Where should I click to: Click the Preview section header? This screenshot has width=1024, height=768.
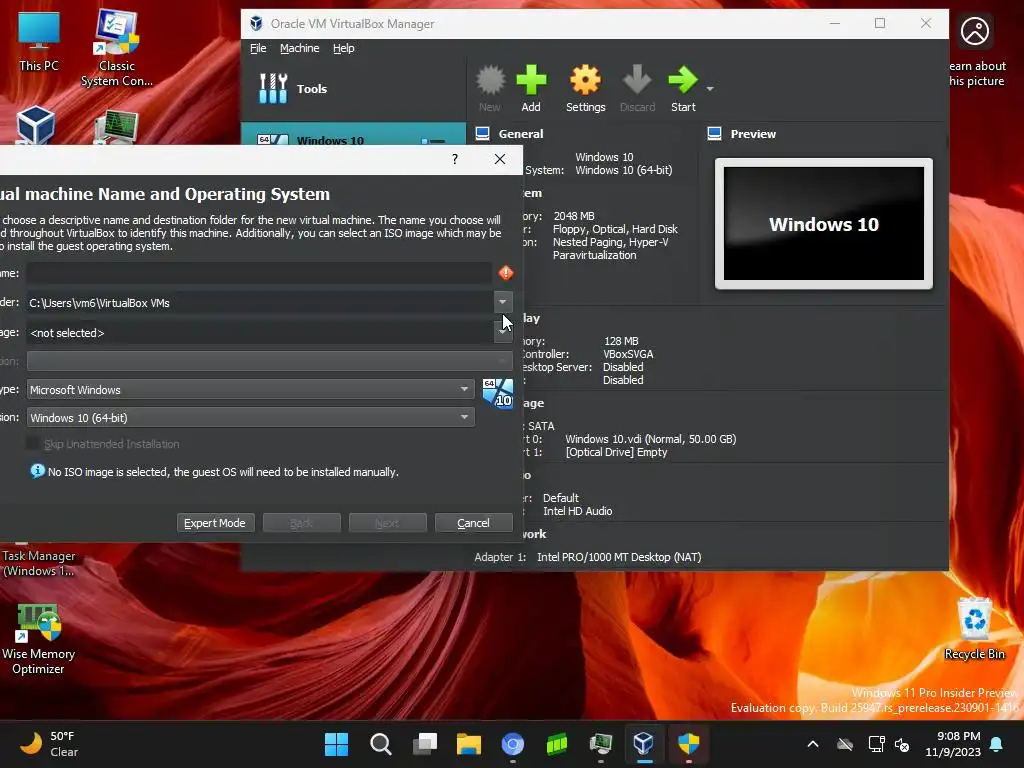point(753,134)
